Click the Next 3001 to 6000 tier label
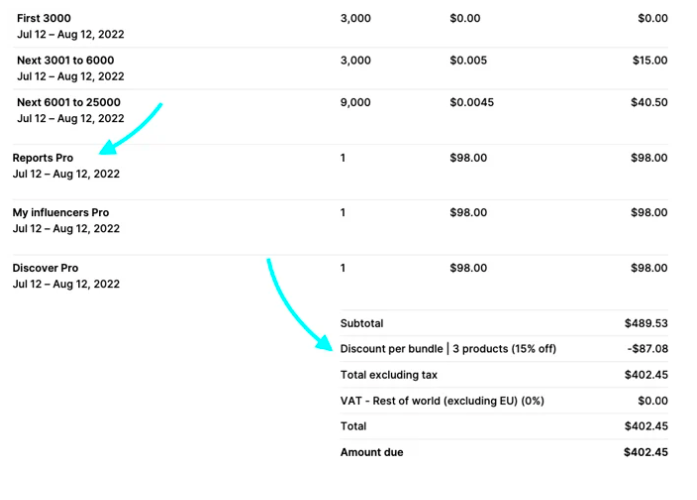The height and width of the screenshot is (500, 697). click(x=65, y=60)
